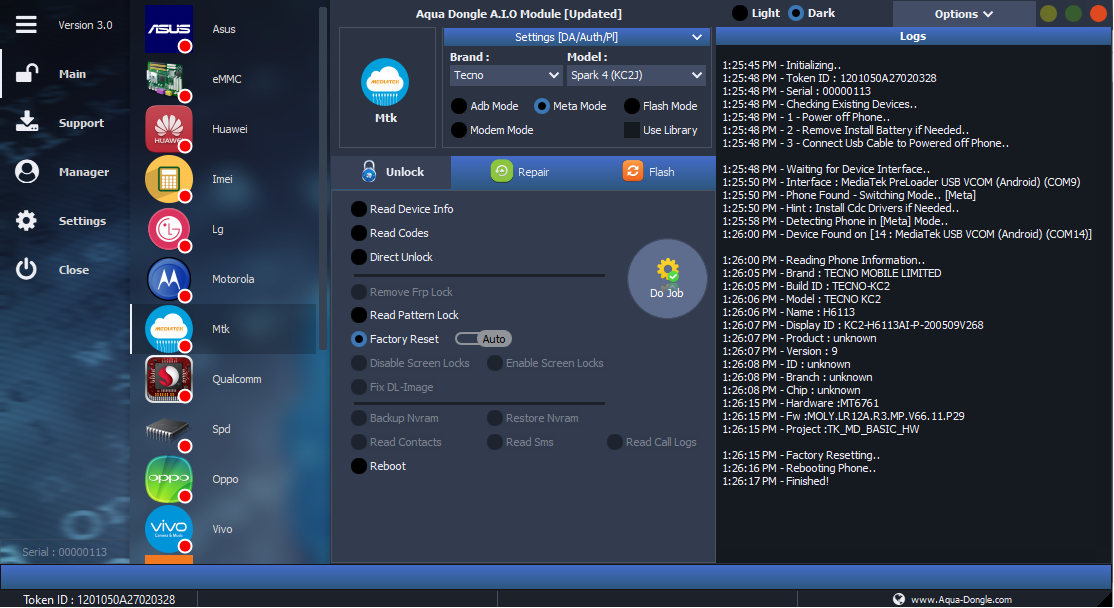Click the Do Job gear button
This screenshot has height=608, width=1114.
pyautogui.click(x=667, y=278)
